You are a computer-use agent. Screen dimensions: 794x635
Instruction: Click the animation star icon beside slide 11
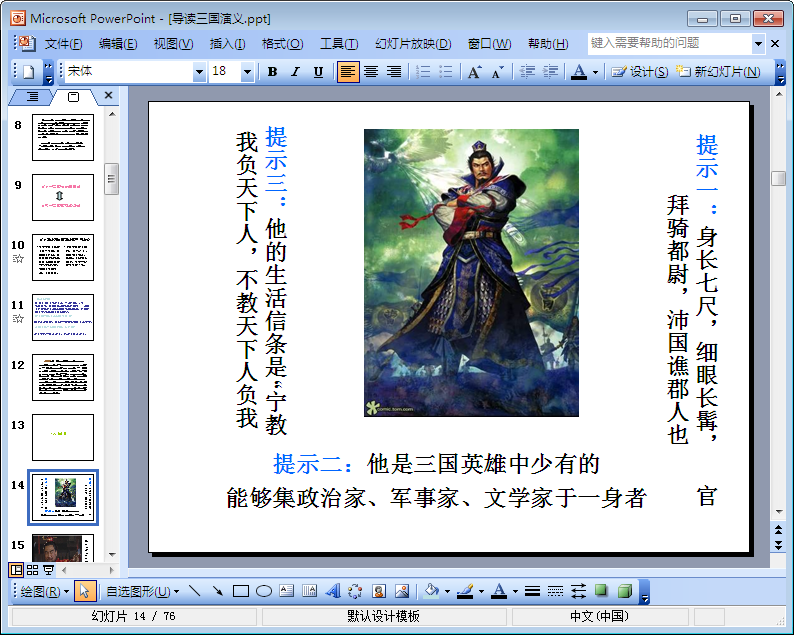[x=18, y=319]
